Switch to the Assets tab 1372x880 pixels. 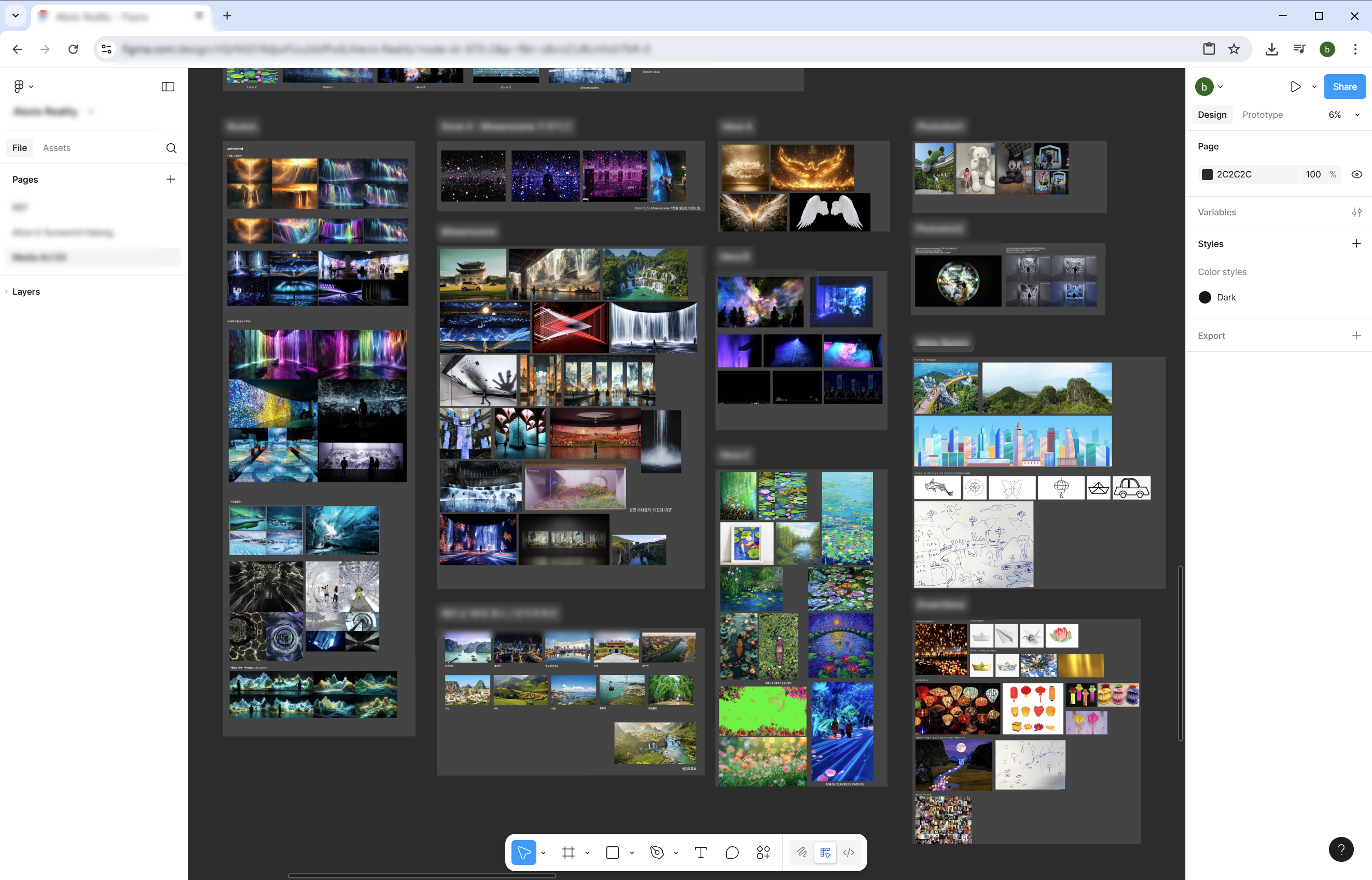pyautogui.click(x=57, y=148)
